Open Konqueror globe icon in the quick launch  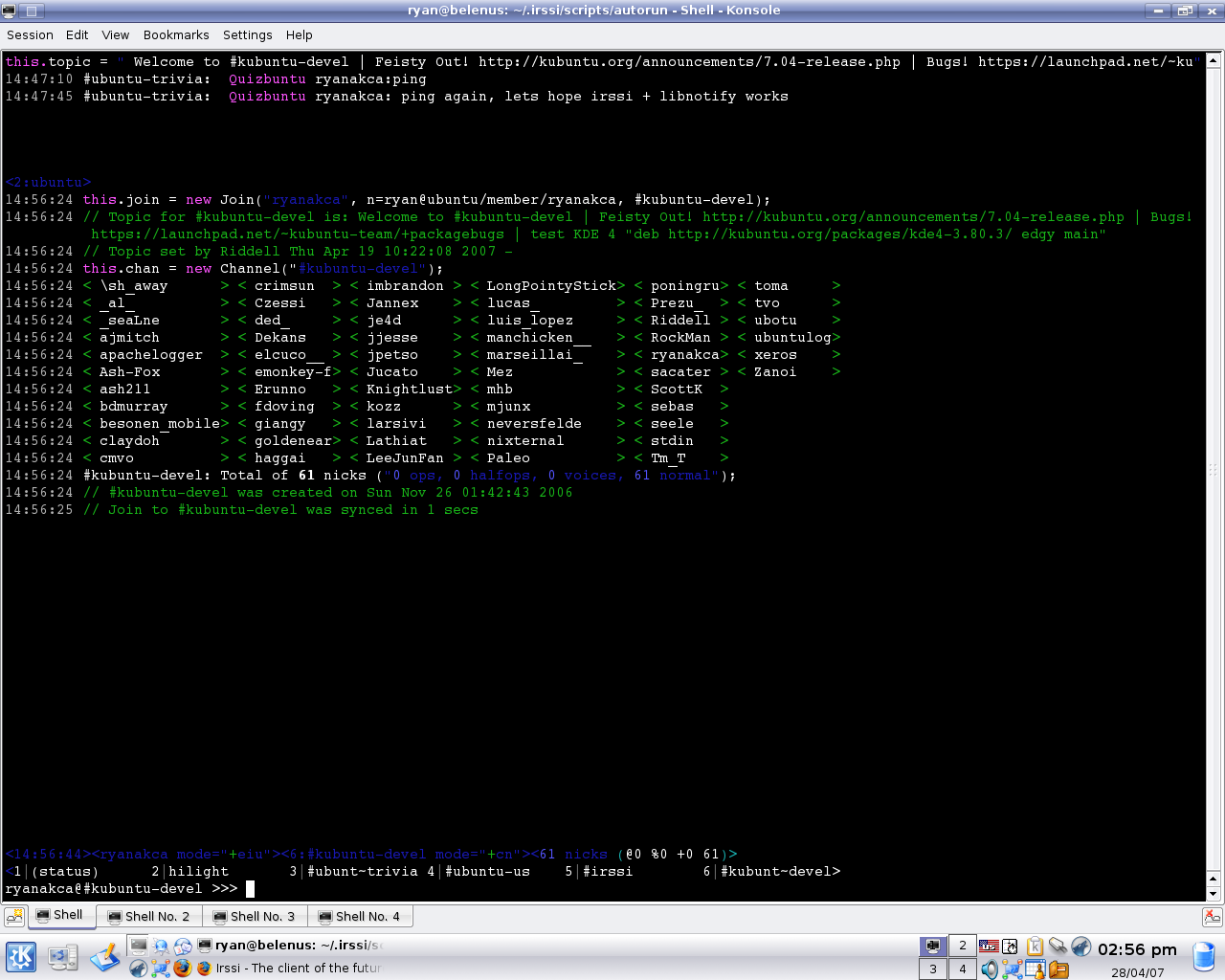click(x=160, y=947)
